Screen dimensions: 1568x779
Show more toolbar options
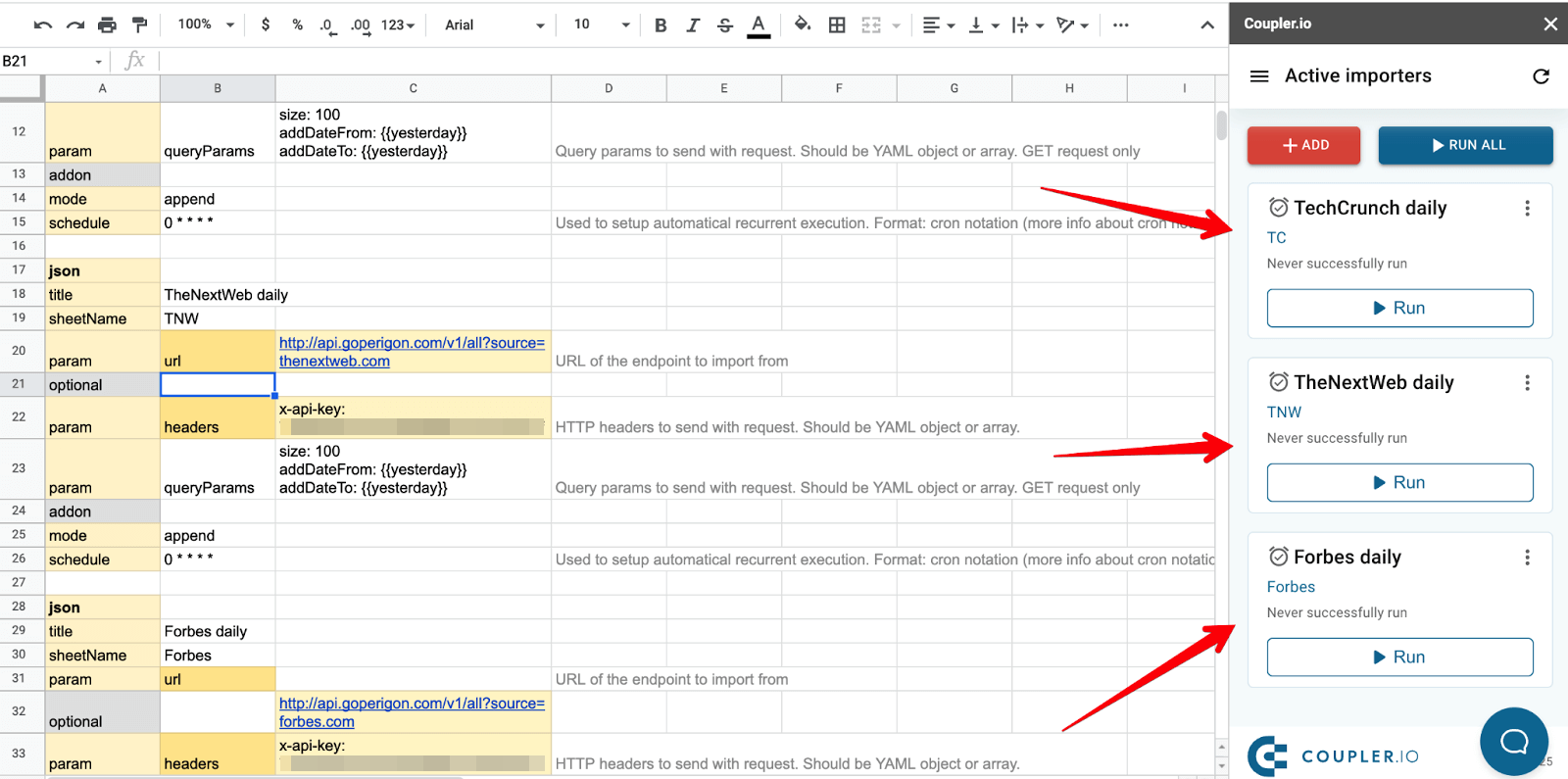coord(1121,25)
